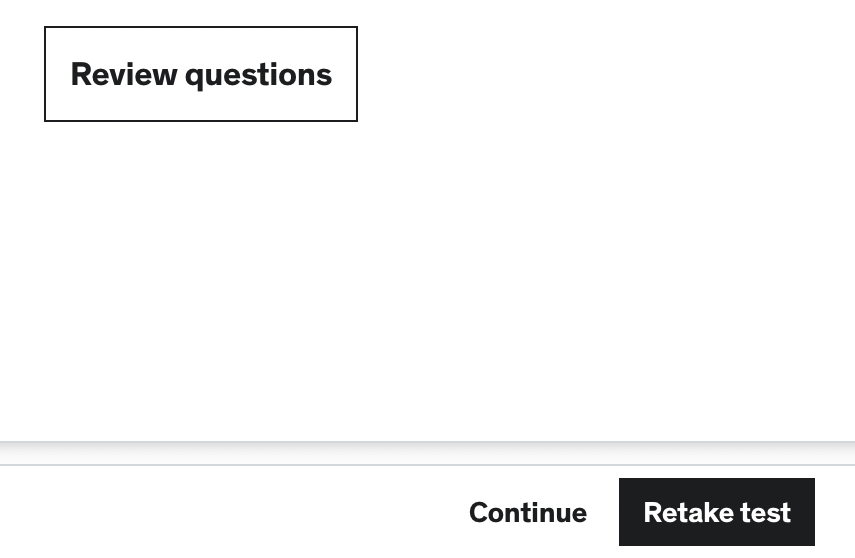Select Retake test in the footer

(x=716, y=513)
